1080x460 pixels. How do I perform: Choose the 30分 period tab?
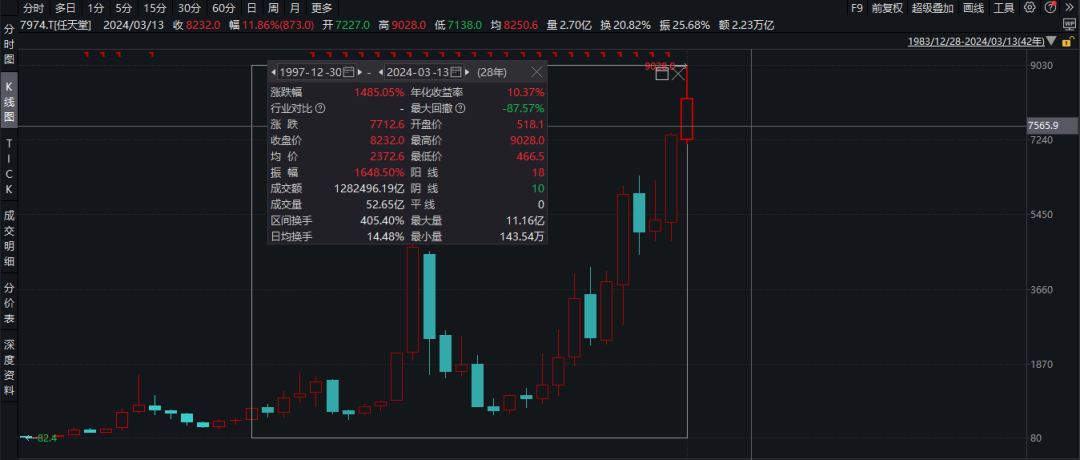[189, 8]
